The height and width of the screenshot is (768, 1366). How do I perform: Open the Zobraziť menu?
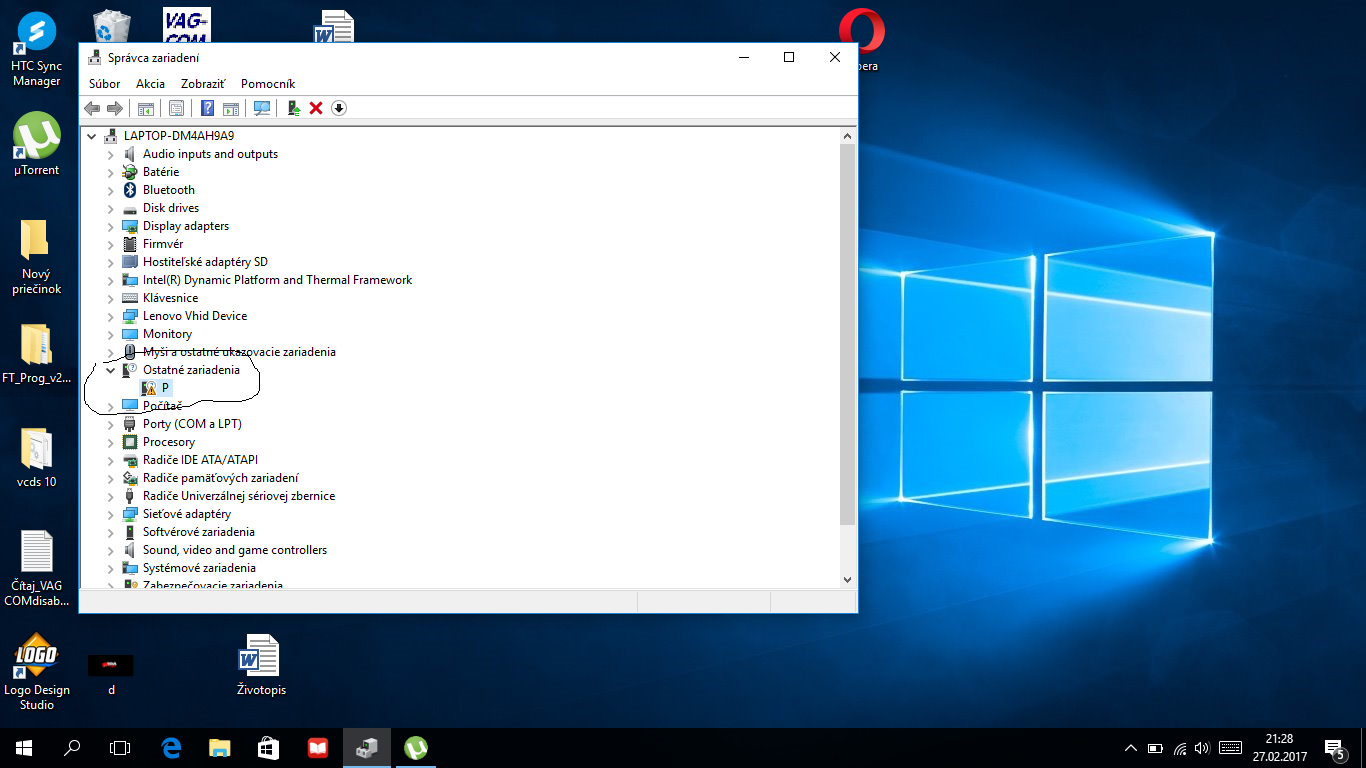pyautogui.click(x=203, y=84)
